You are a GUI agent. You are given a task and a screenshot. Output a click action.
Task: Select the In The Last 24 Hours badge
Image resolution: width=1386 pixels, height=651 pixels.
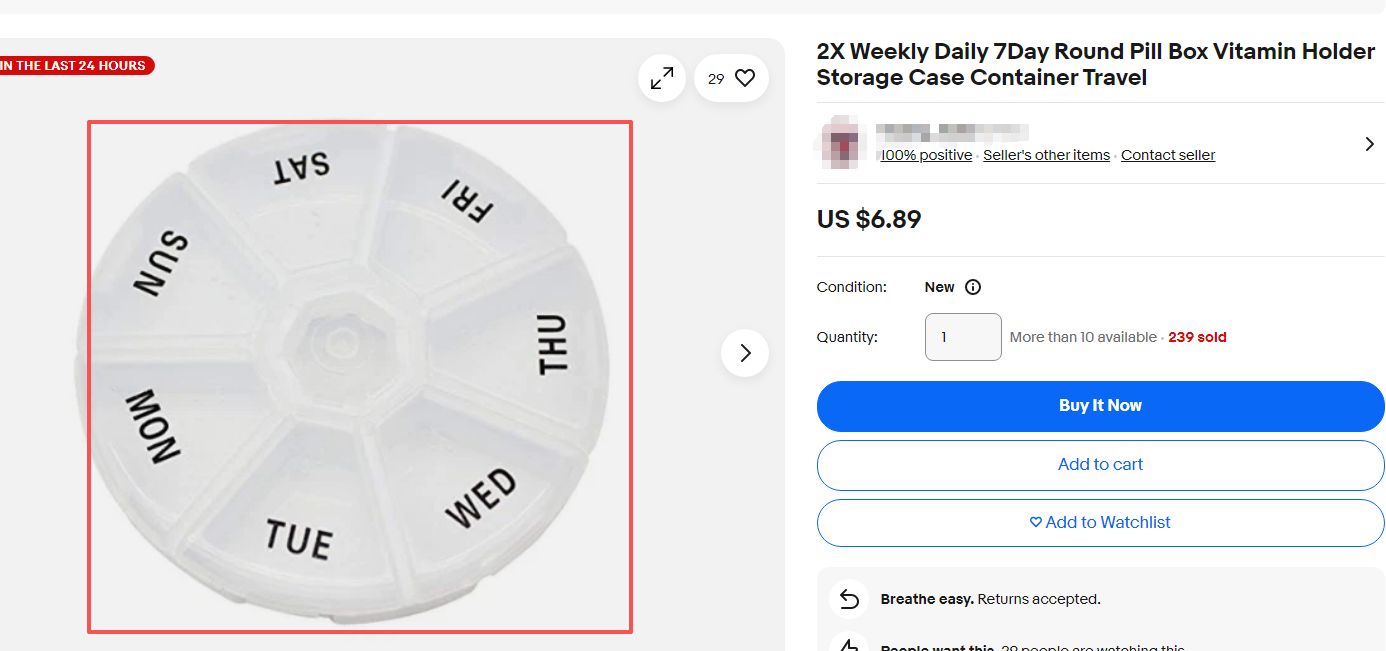click(70, 65)
